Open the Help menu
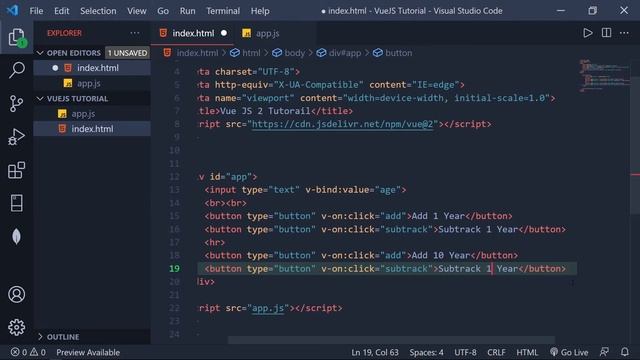This screenshot has width=640, height=360. click(x=260, y=11)
